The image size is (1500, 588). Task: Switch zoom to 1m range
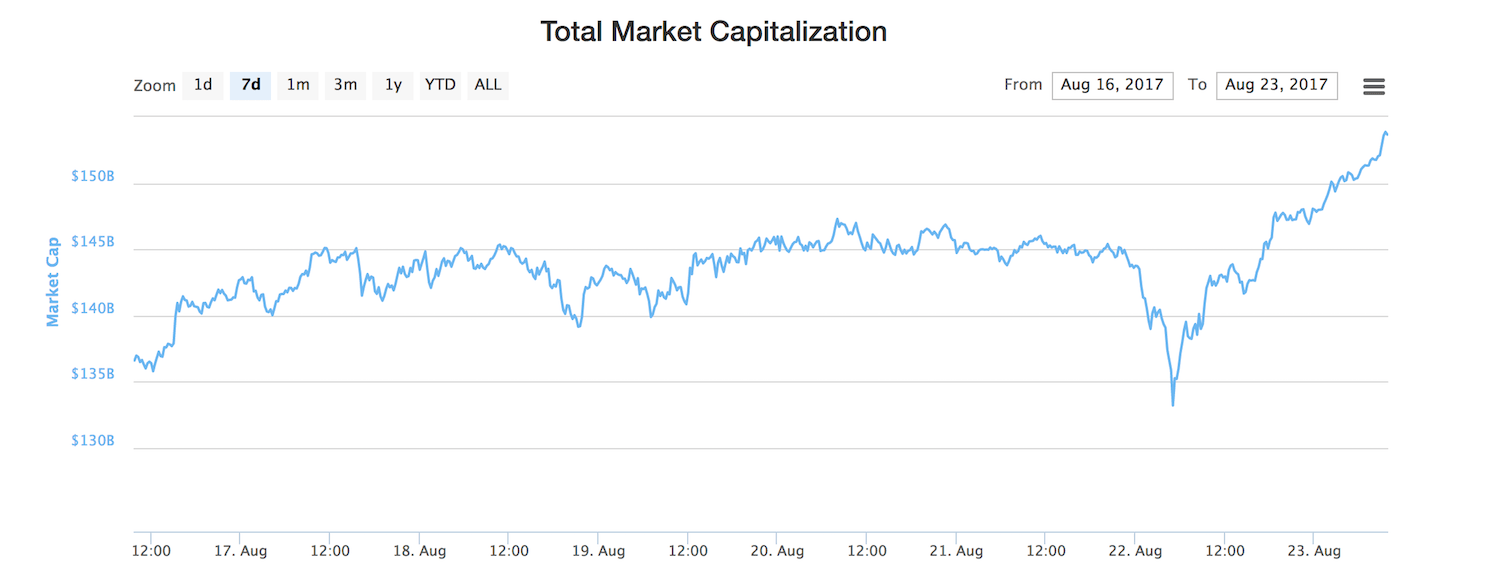(298, 85)
